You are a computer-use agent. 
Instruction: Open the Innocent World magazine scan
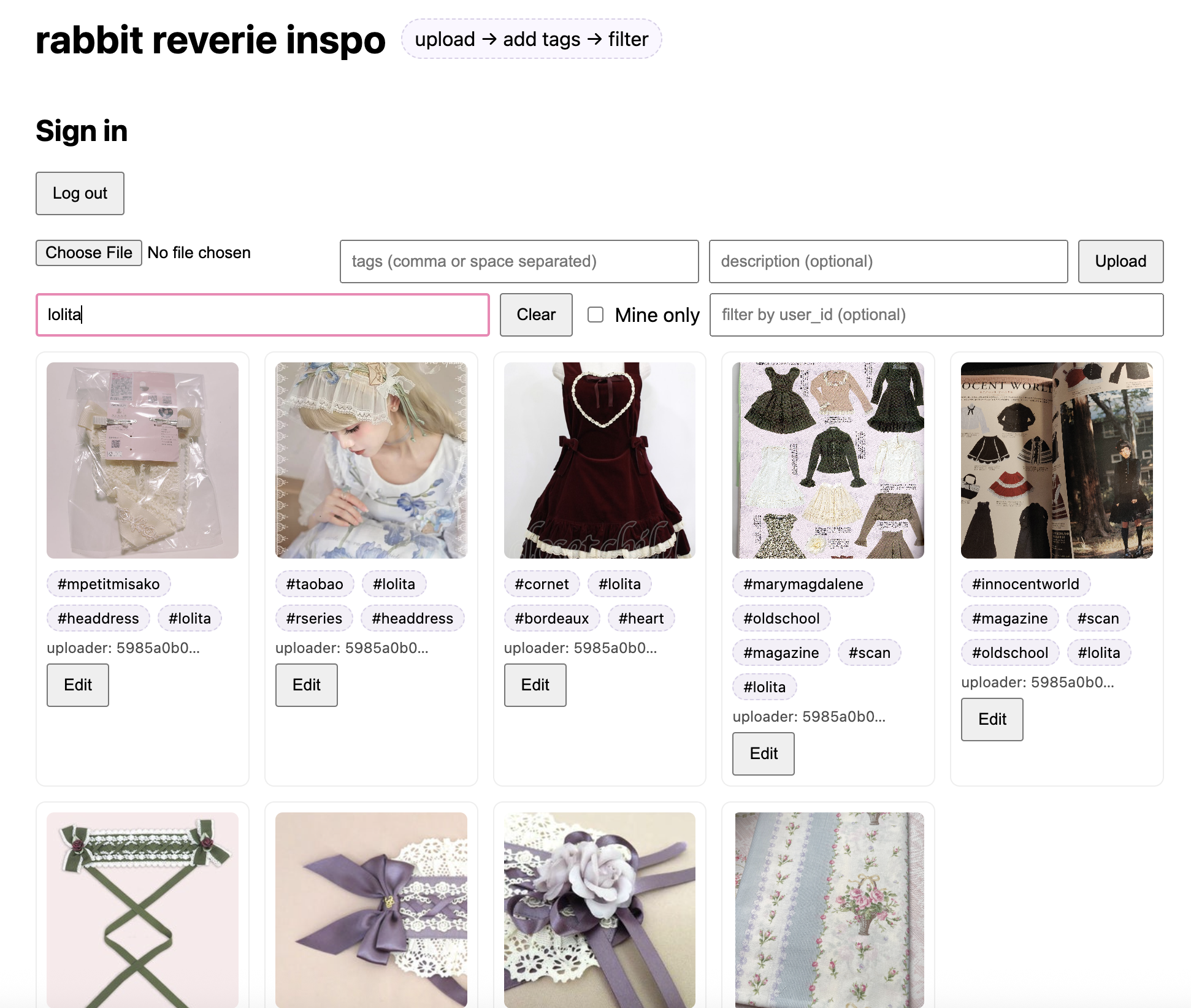pyautogui.click(x=1056, y=460)
